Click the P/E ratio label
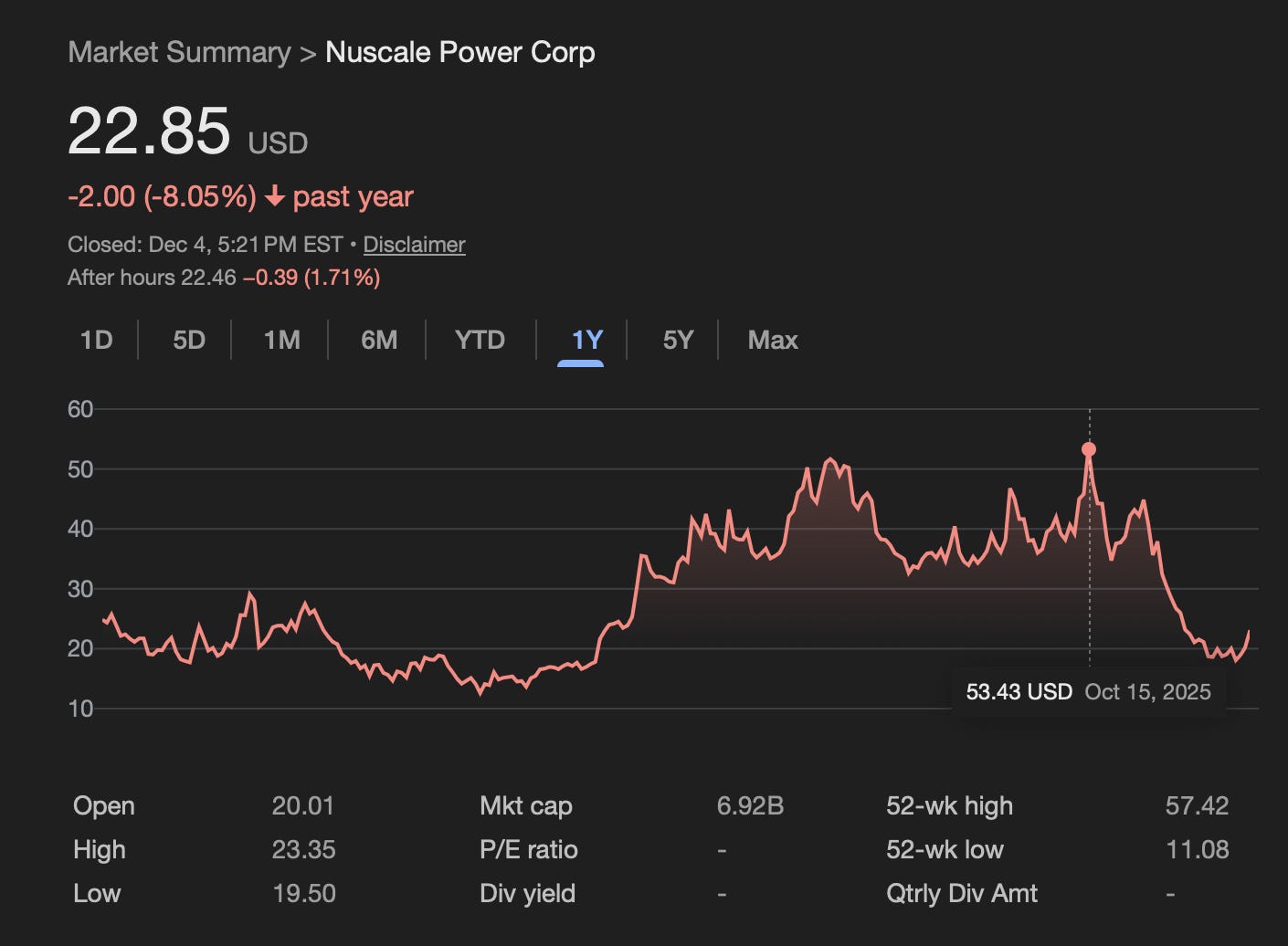Viewport: 1288px width, 946px height. tap(529, 850)
